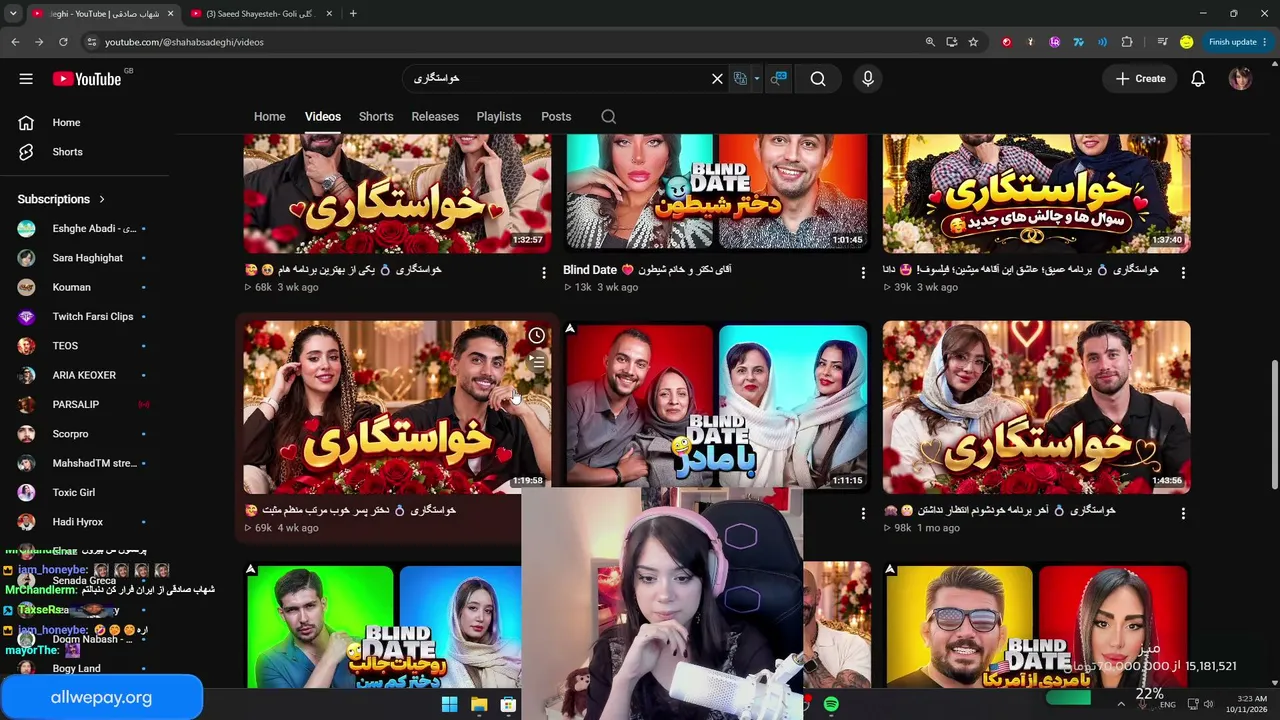Viewport: 1280px width, 720px height.
Task: Go to Home in the sidebar
Action: [x=84, y=123]
